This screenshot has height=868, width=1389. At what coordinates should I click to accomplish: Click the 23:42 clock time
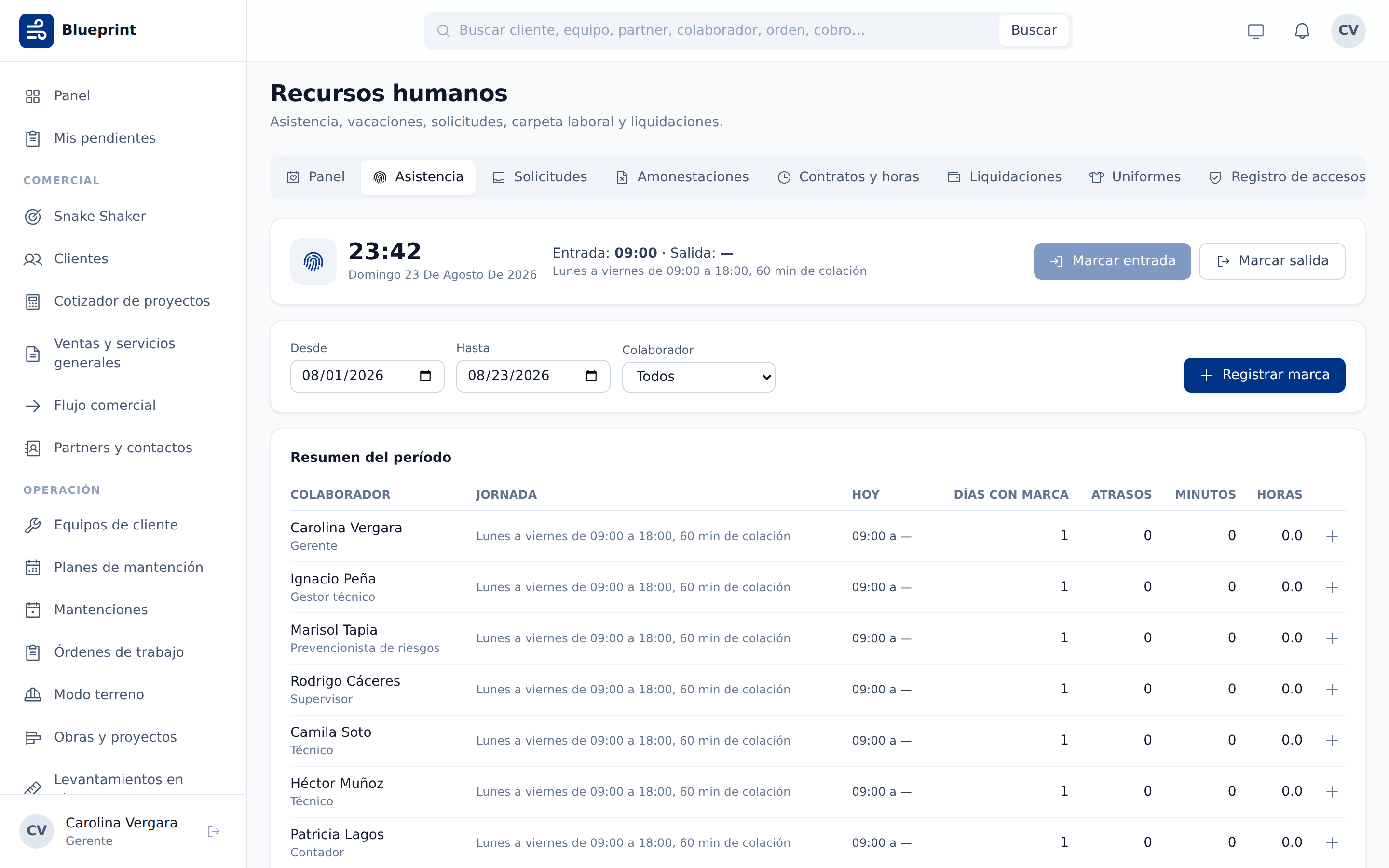pyautogui.click(x=385, y=252)
